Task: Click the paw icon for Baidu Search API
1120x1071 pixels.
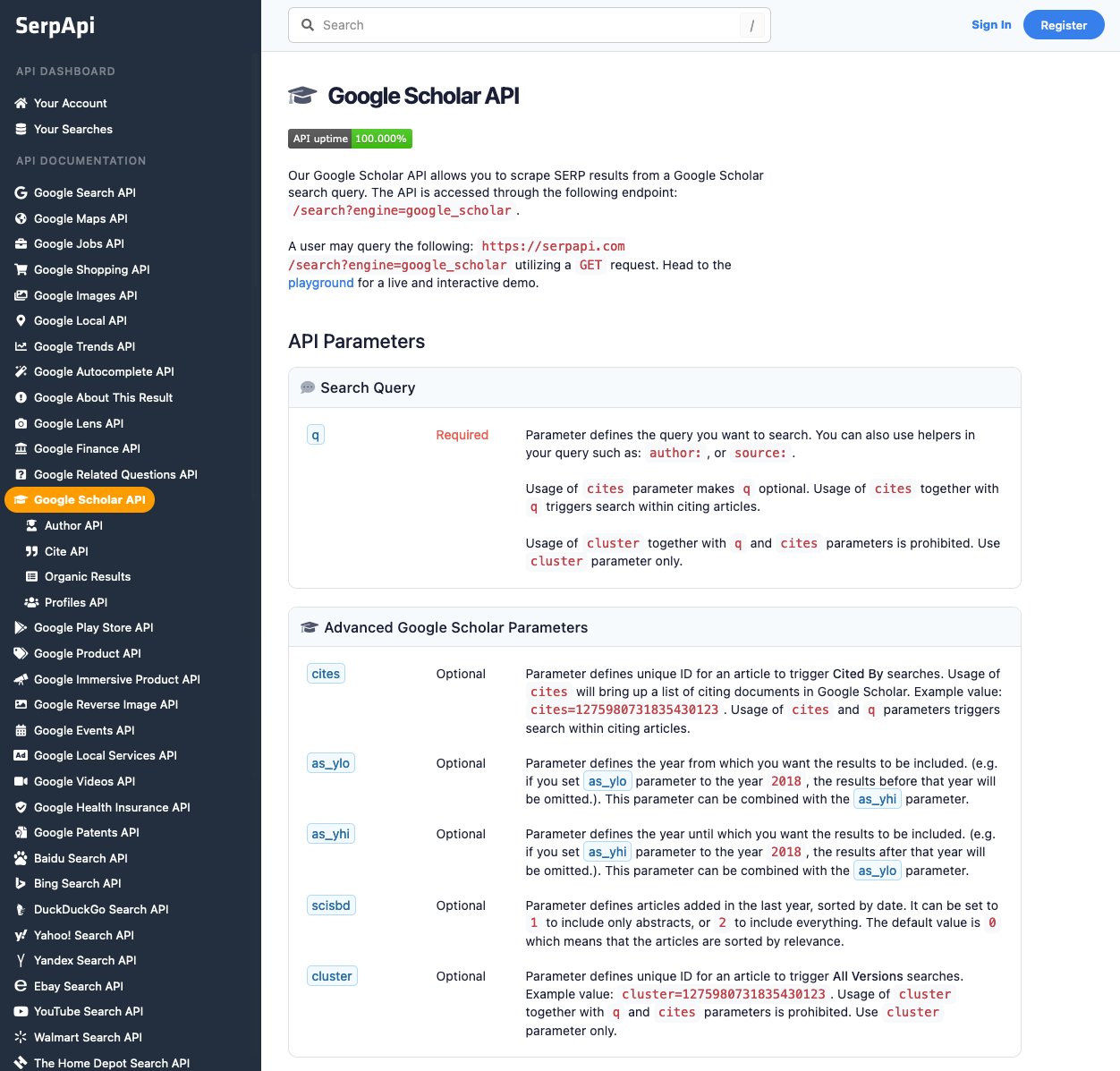Action: point(21,858)
